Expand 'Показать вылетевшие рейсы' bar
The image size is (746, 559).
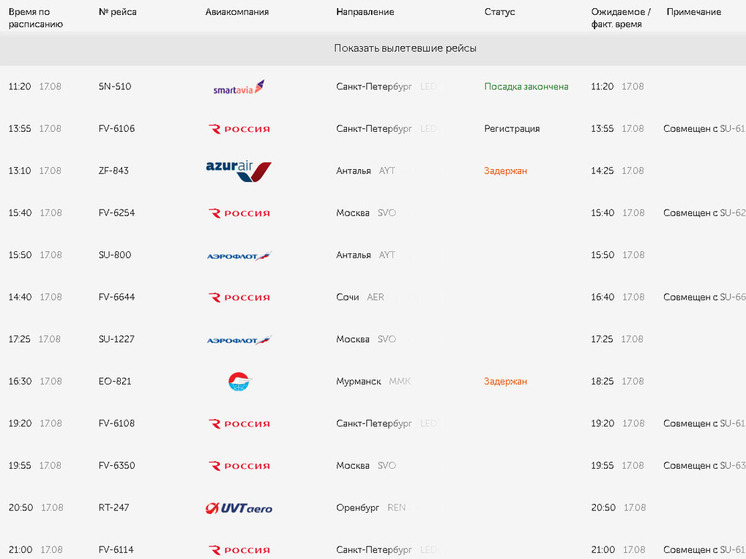(x=373, y=49)
